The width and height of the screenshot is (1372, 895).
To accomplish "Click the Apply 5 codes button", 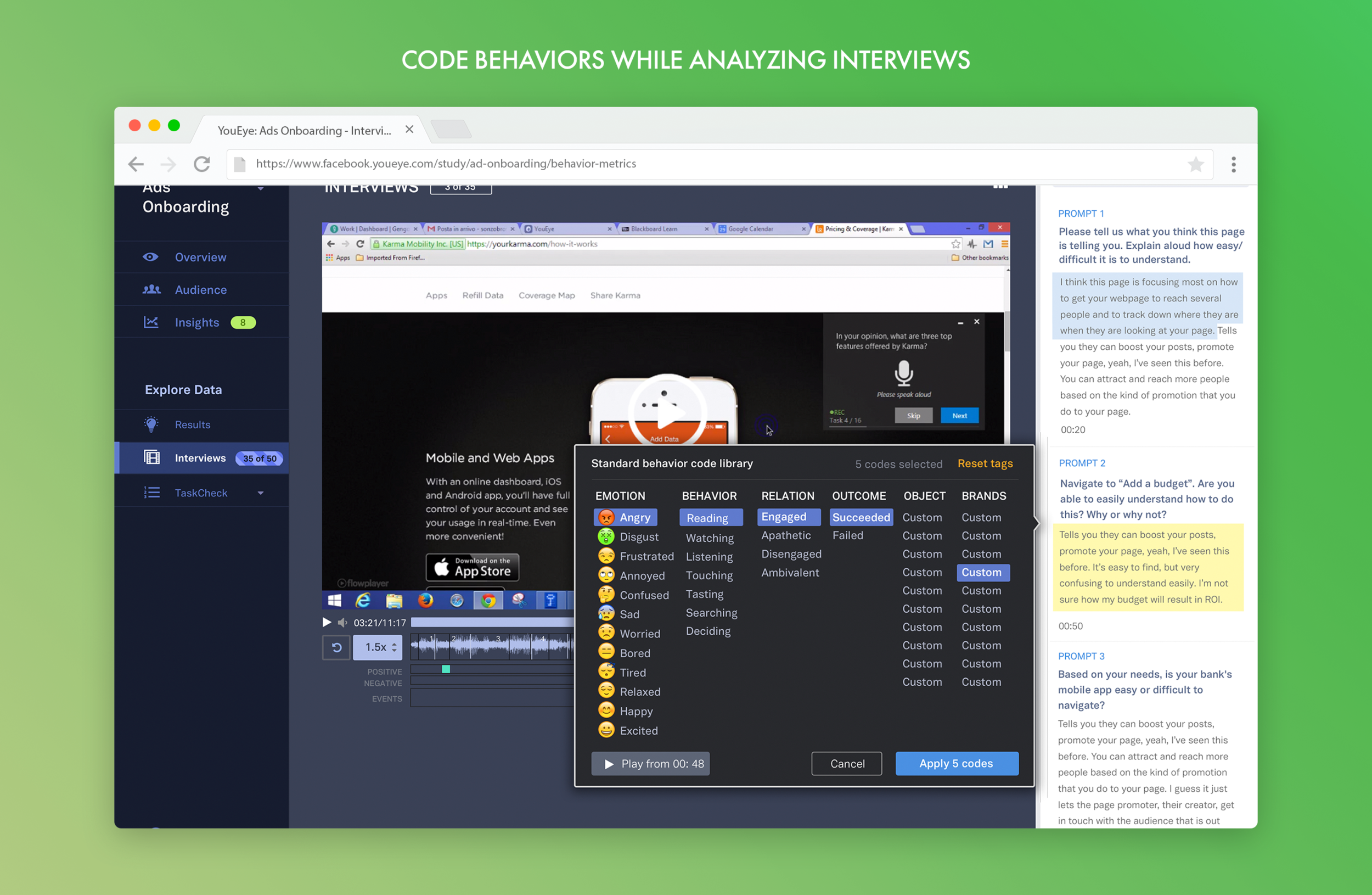I will 957,763.
